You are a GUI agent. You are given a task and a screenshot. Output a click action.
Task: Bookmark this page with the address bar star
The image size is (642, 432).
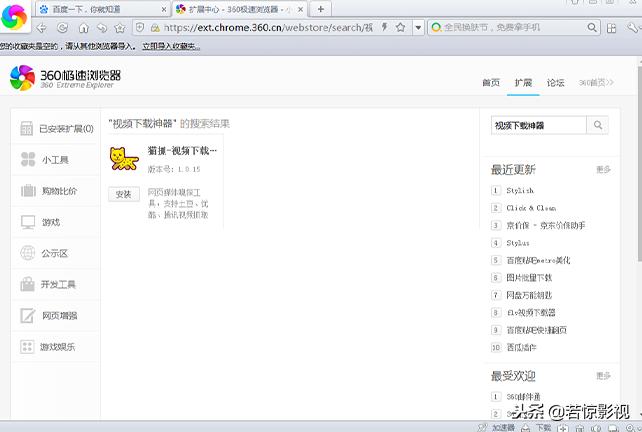coord(400,27)
